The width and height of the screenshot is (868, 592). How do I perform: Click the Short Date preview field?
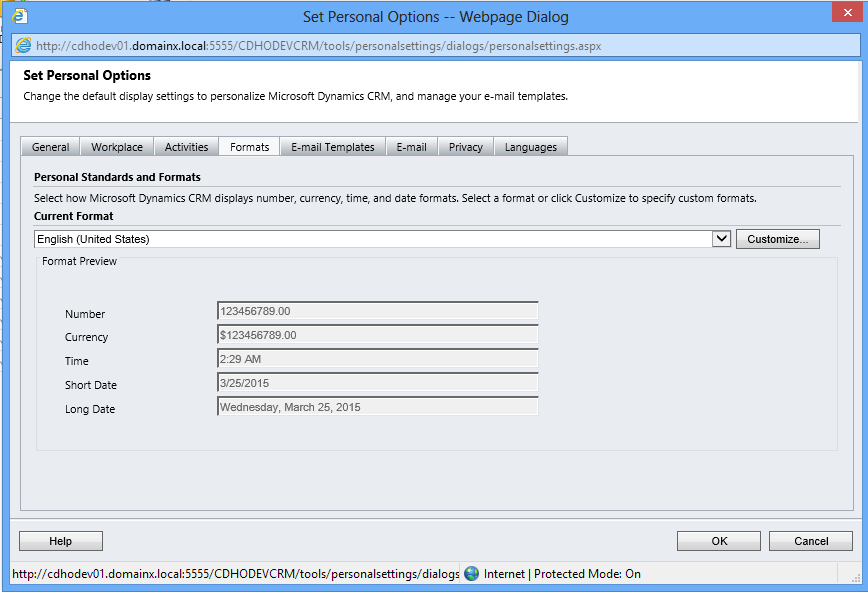(x=378, y=383)
